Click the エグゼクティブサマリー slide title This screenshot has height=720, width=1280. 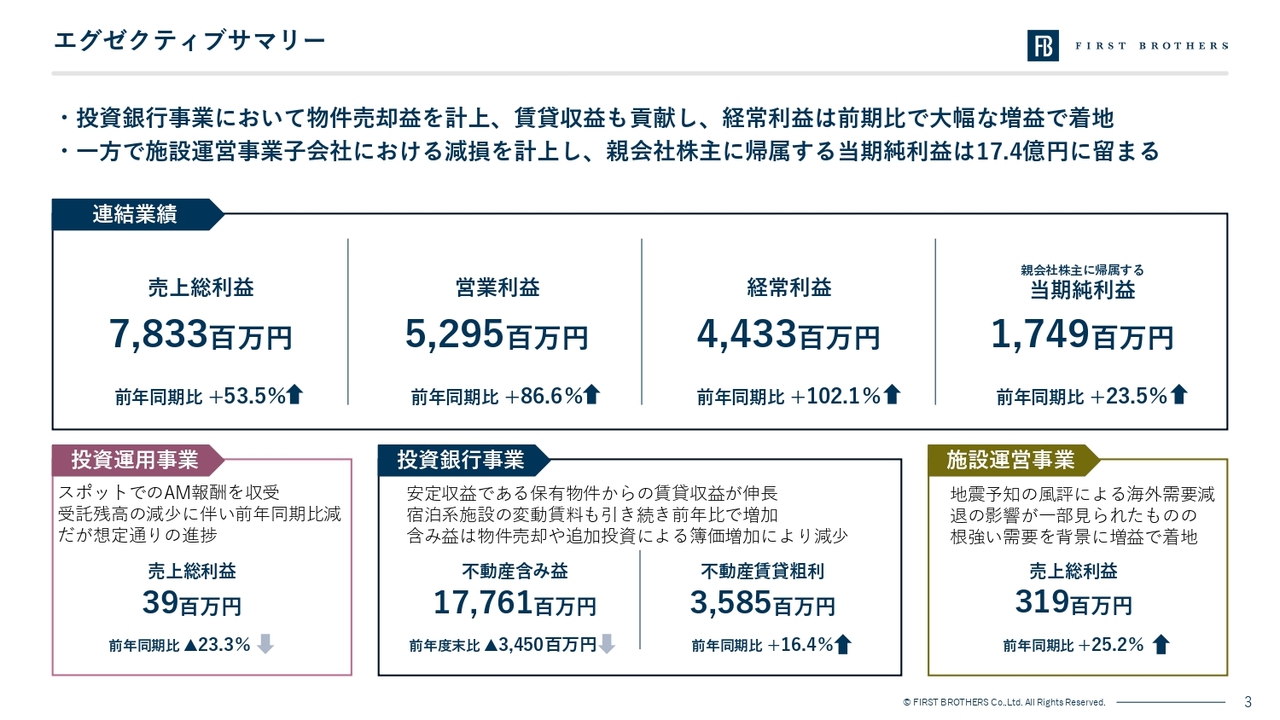pyautogui.click(x=189, y=40)
